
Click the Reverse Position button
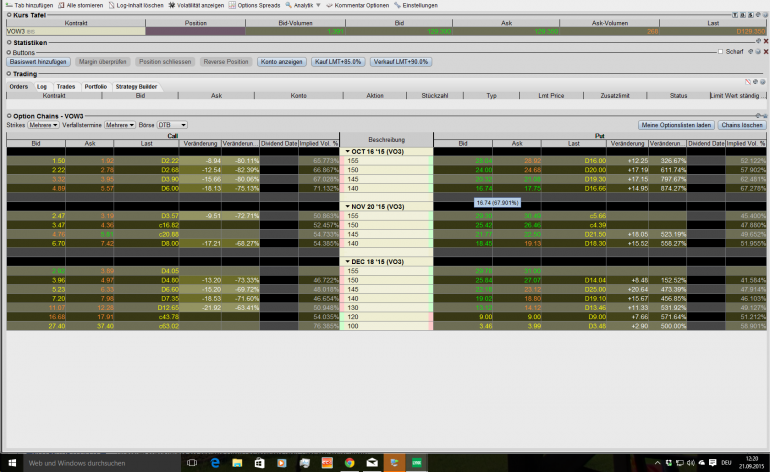tap(226, 62)
